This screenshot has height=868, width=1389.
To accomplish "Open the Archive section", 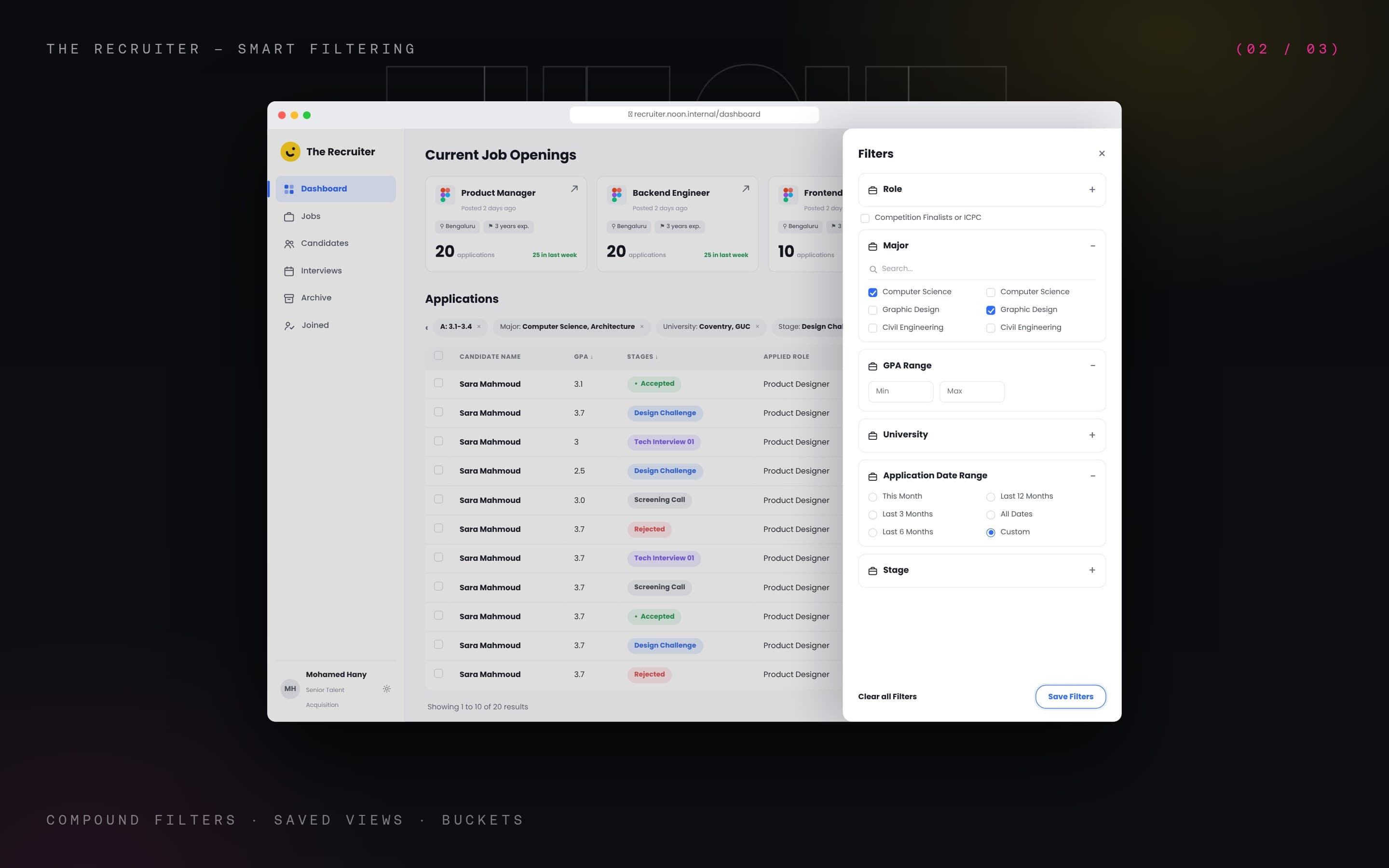I will click(336, 298).
